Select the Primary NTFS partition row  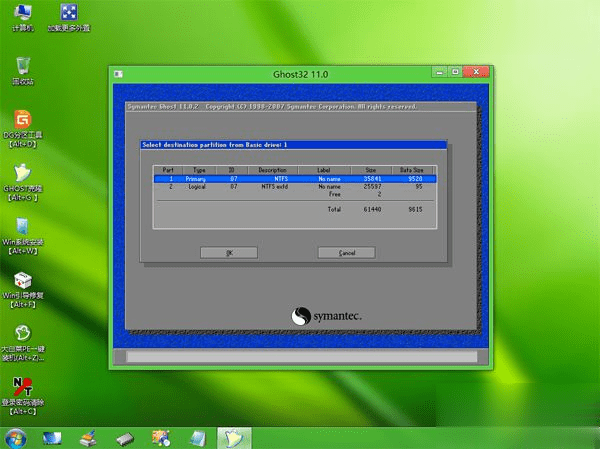coord(295,179)
